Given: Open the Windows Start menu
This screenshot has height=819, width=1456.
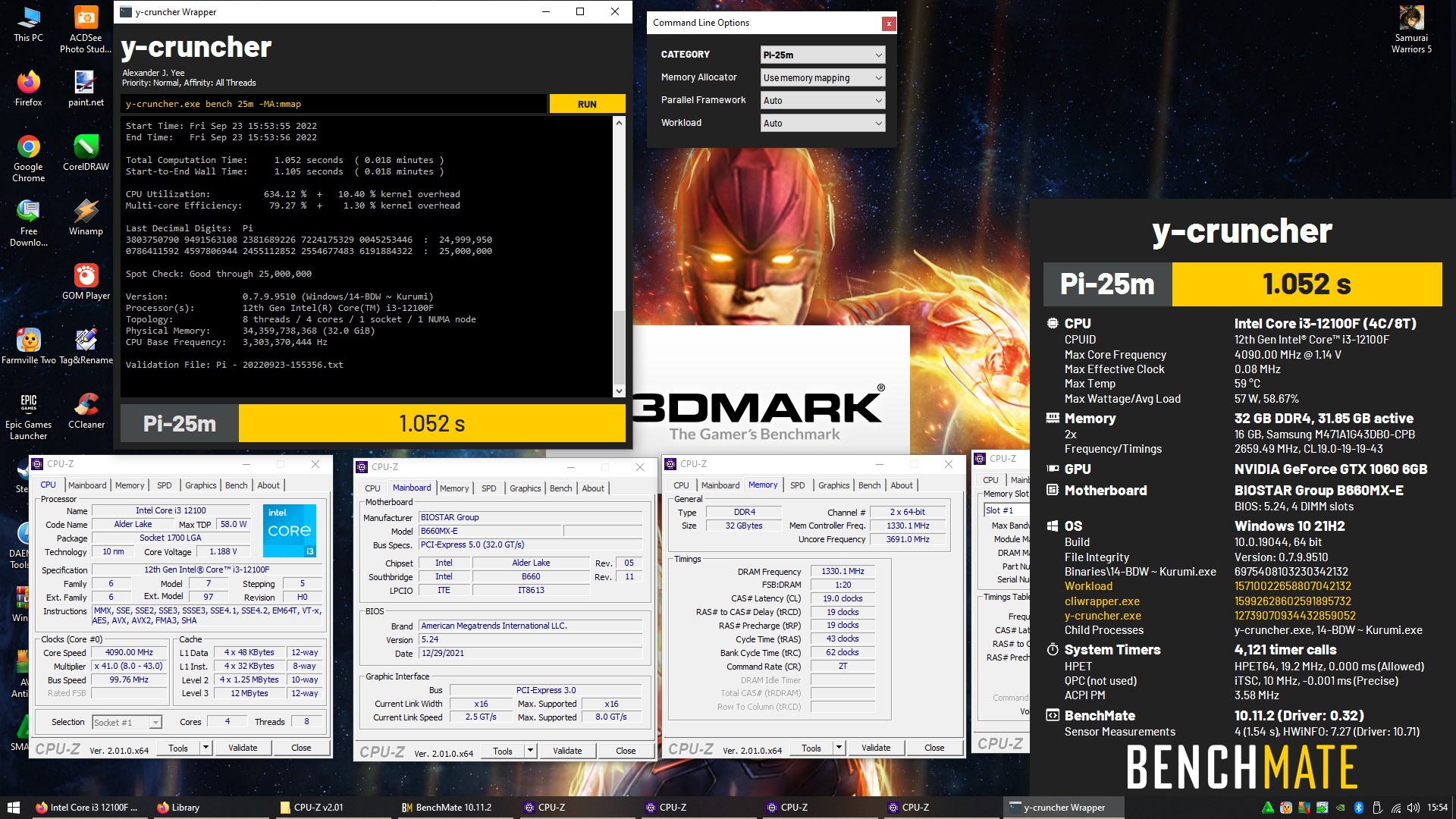Looking at the screenshot, I should click(13, 808).
